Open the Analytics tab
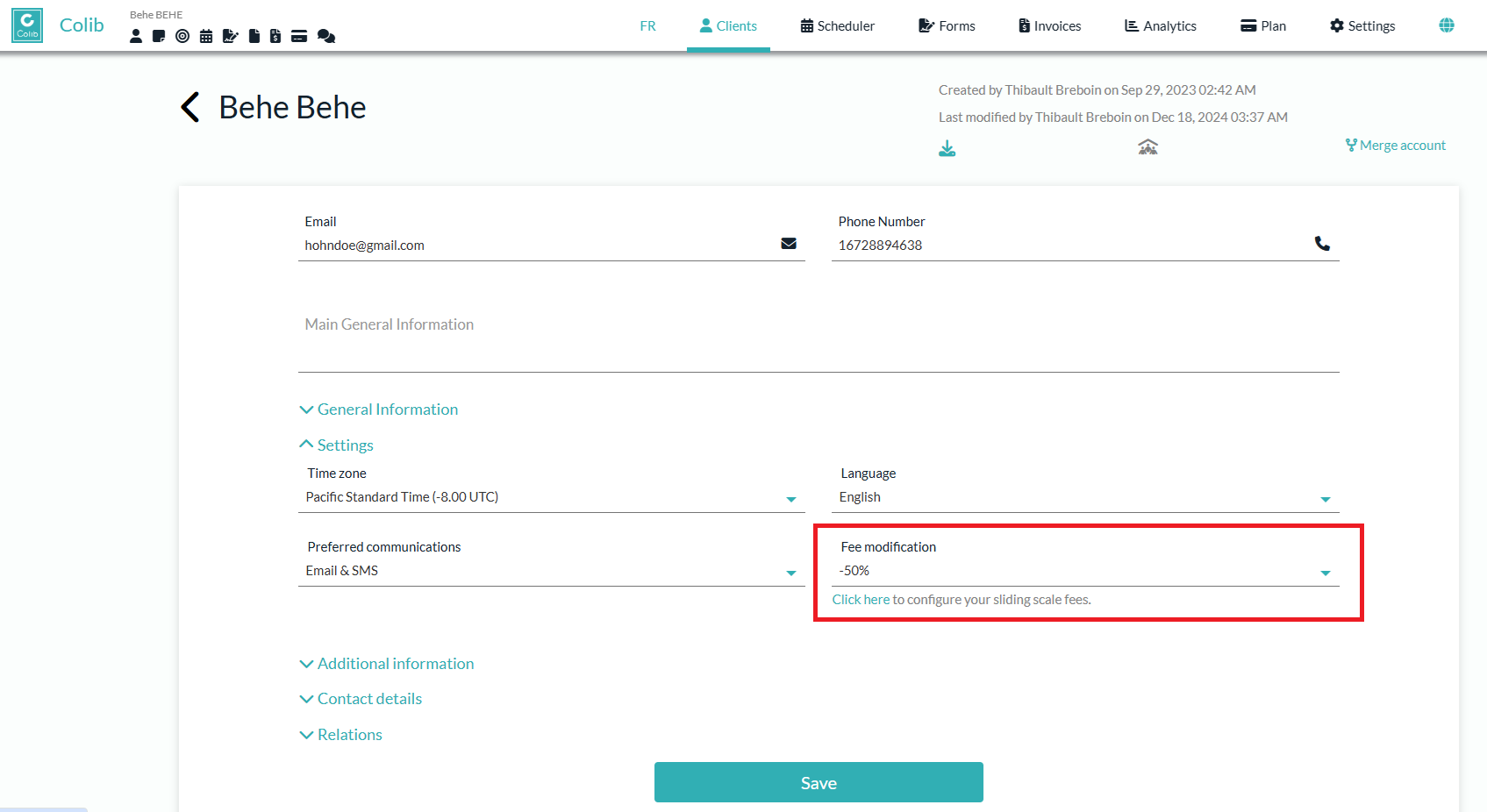Screen dimensions: 1487x812 (1161, 26)
